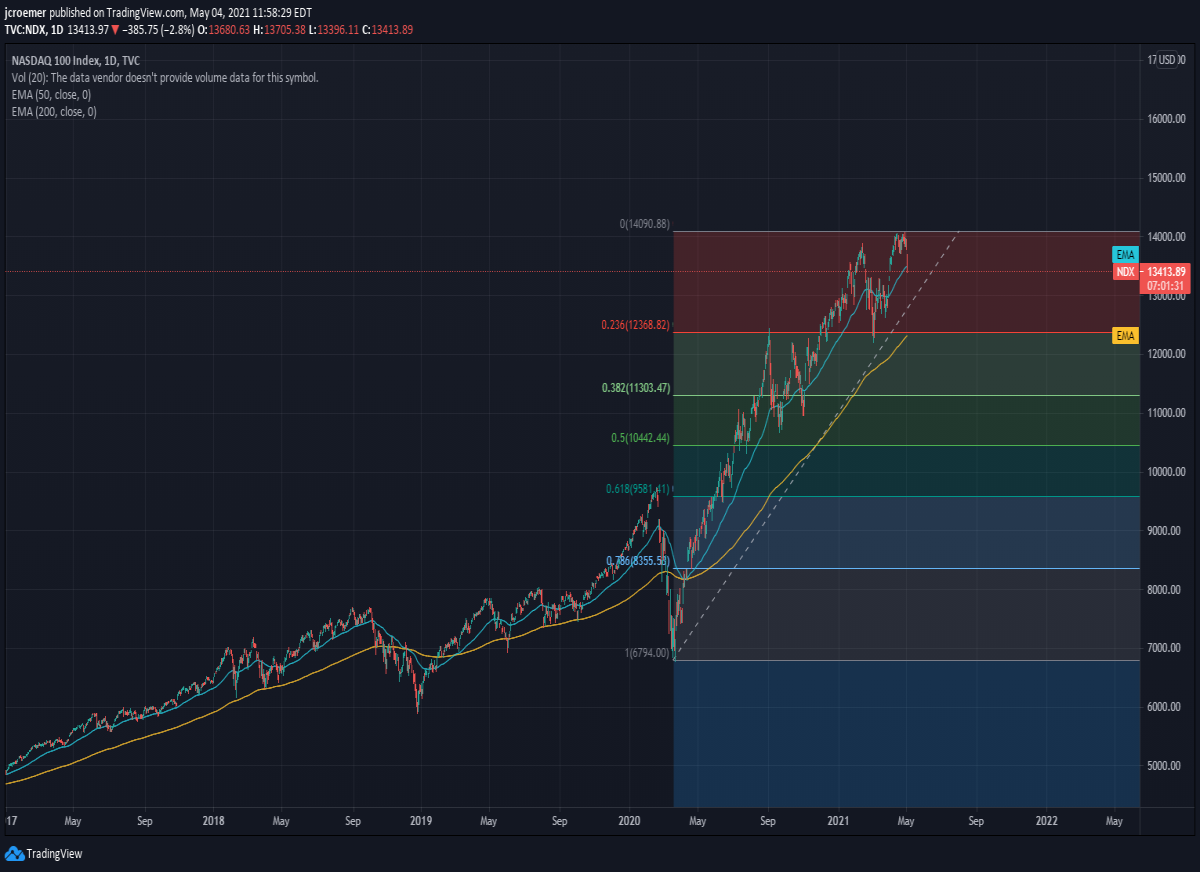1200x872 pixels.
Task: Click the 2018 label on time axis
Action: [x=213, y=821]
